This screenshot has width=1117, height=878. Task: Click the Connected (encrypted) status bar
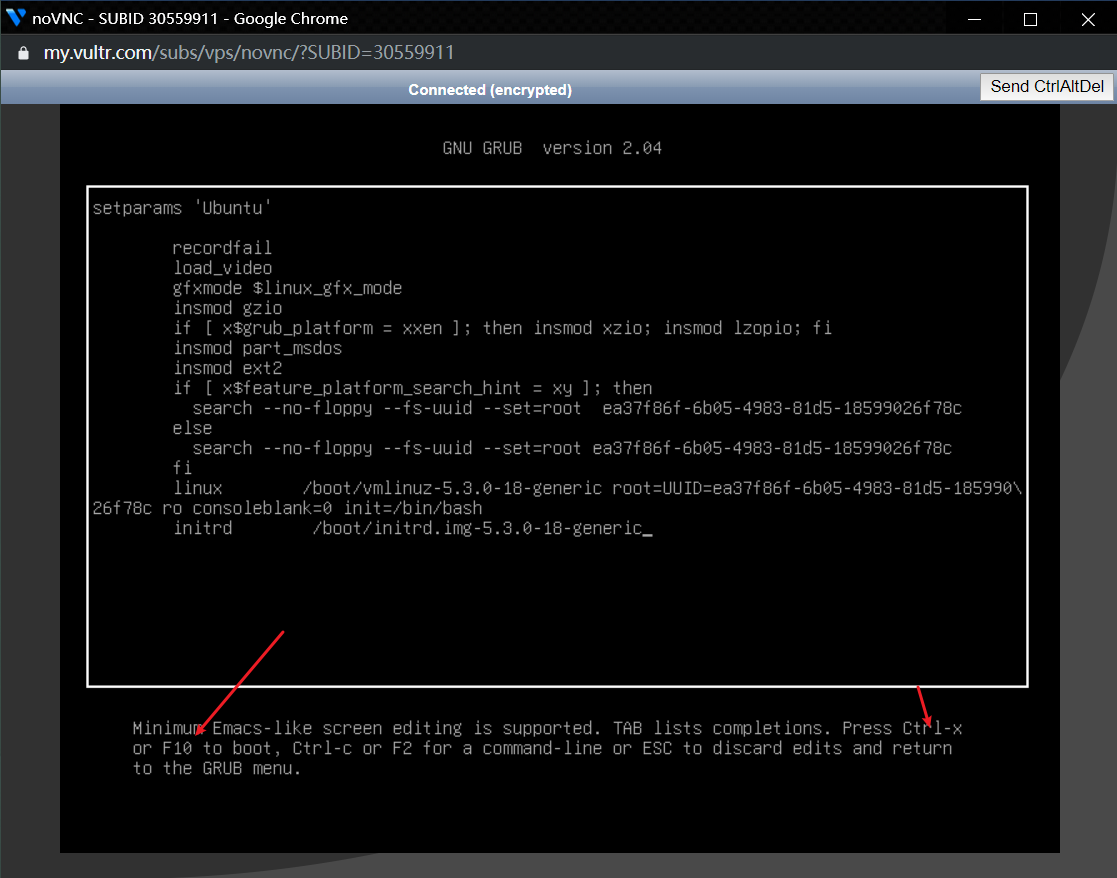coord(490,90)
